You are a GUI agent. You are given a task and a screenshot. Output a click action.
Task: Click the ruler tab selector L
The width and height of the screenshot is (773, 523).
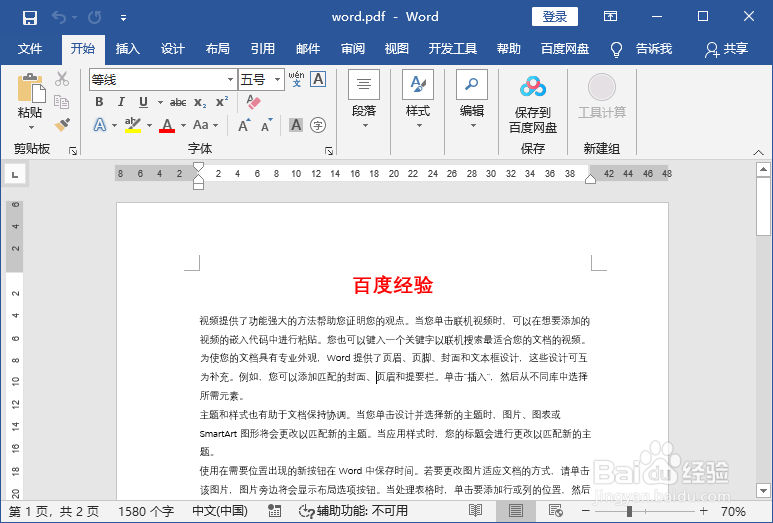[15, 174]
